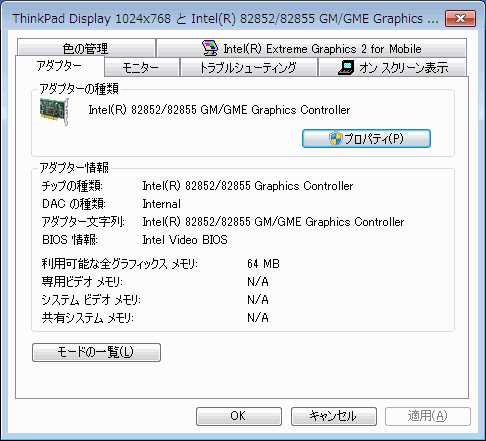Open adapter プロパティ(P) button
This screenshot has width=486, height=441.
[366, 139]
